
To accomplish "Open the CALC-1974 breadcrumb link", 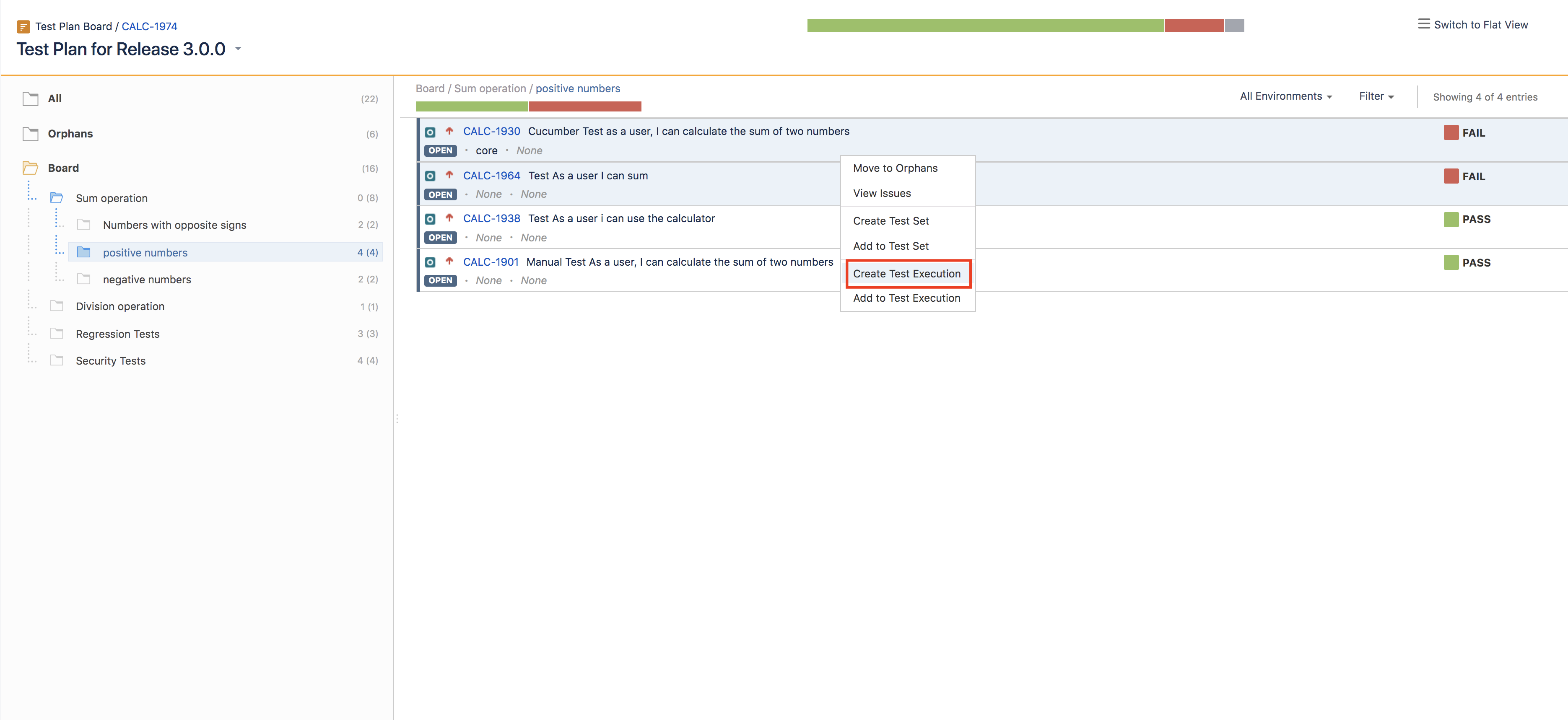I will (x=149, y=26).
